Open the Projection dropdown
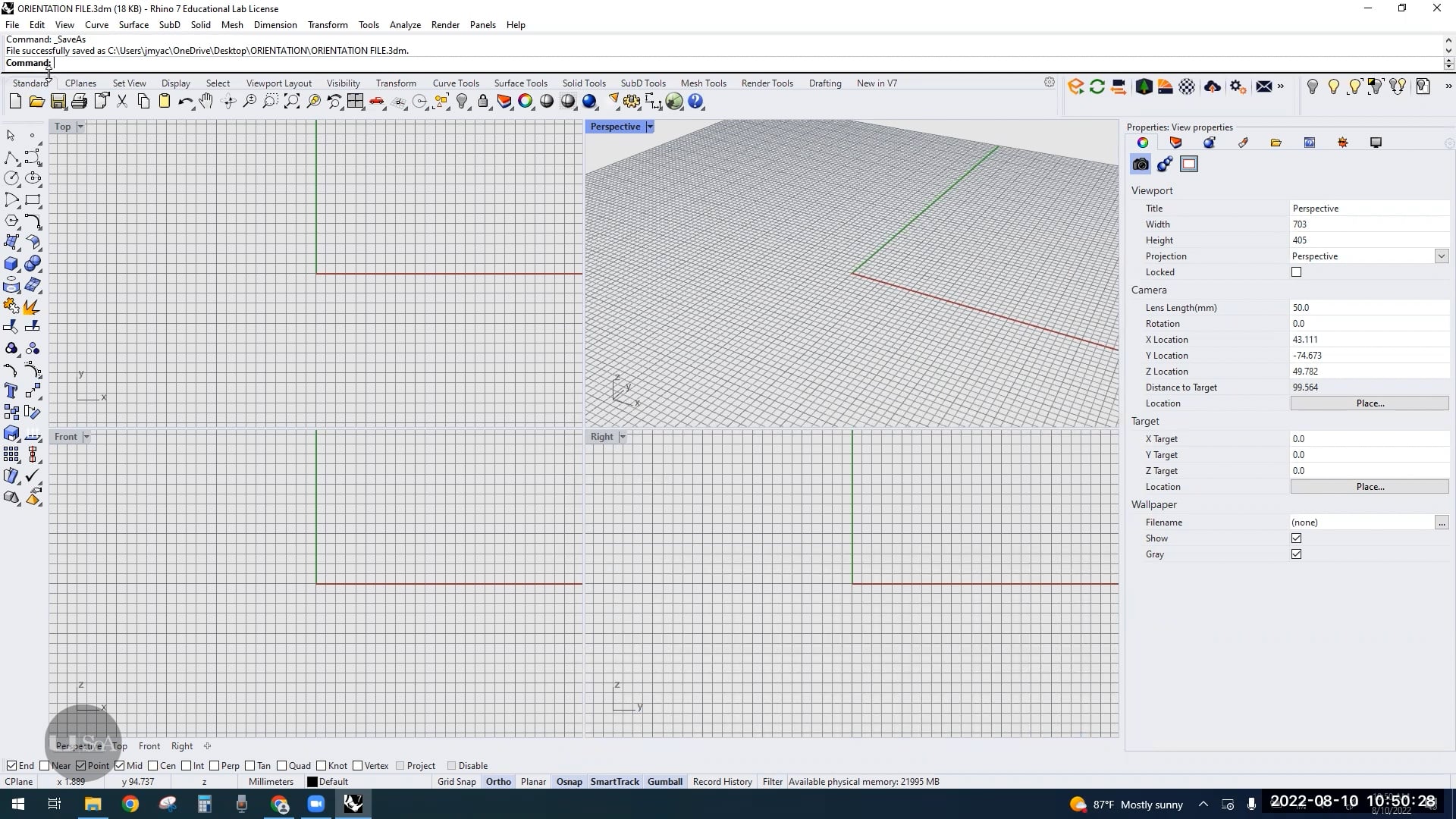 1441,256
